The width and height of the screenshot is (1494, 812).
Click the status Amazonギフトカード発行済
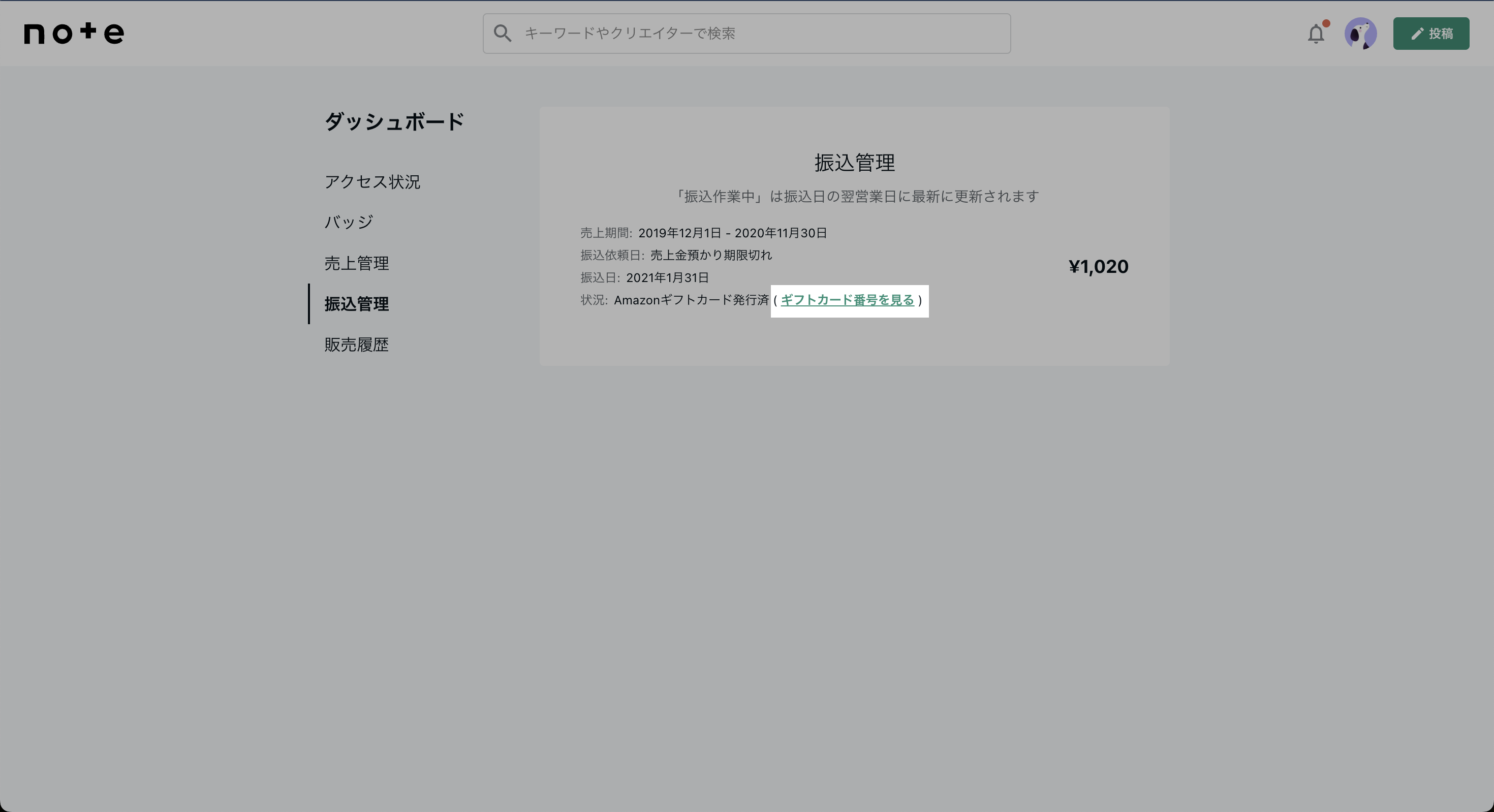click(x=691, y=300)
